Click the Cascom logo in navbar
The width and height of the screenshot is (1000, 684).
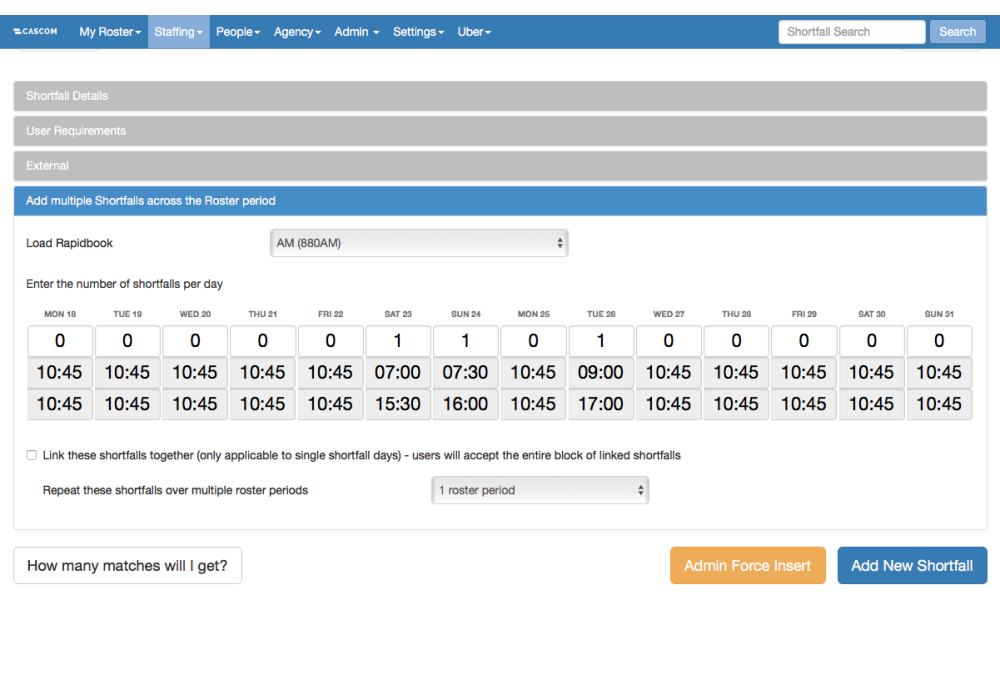click(35, 32)
